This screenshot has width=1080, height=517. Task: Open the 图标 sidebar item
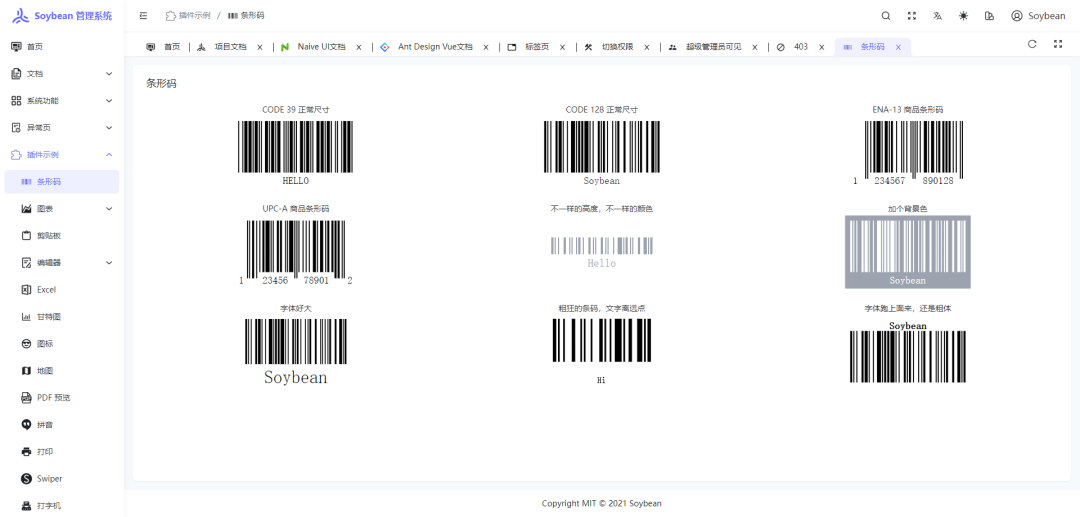(x=62, y=344)
